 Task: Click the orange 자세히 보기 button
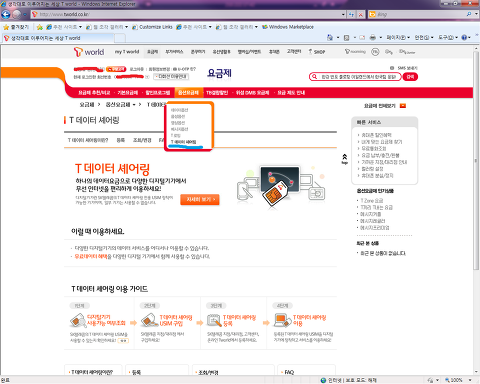tap(200, 200)
